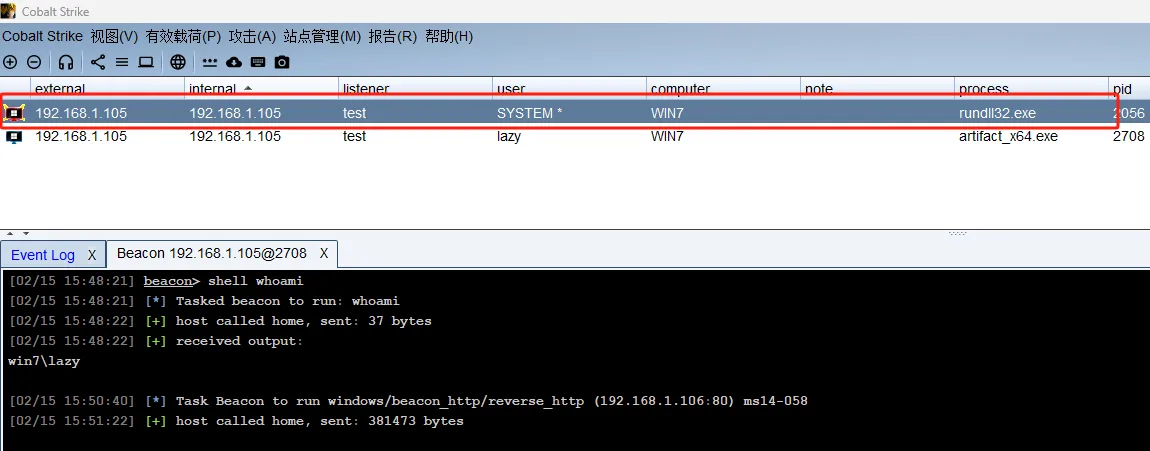Screen dimensions: 1150x451
Task: Show target table laptop icon
Action: [146, 62]
